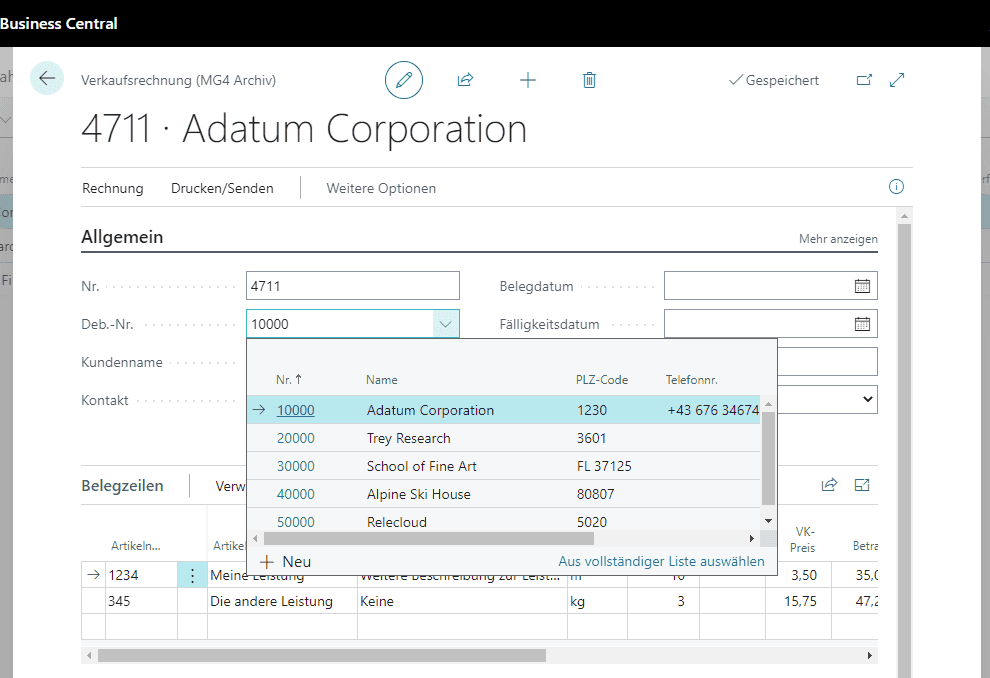This screenshot has height=678, width=990.
Task: Click Aus vollständiger Liste auswählen
Action: pyautogui.click(x=661, y=562)
